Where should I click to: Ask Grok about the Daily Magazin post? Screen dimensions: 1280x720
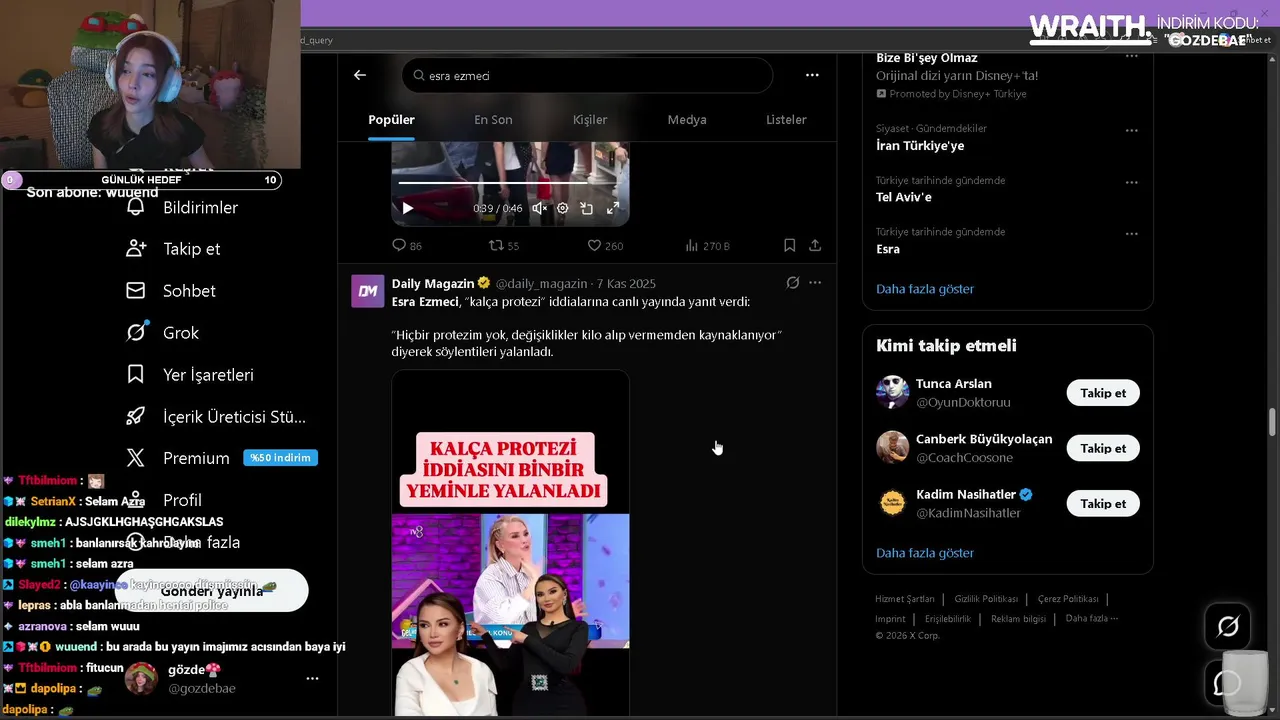[793, 283]
